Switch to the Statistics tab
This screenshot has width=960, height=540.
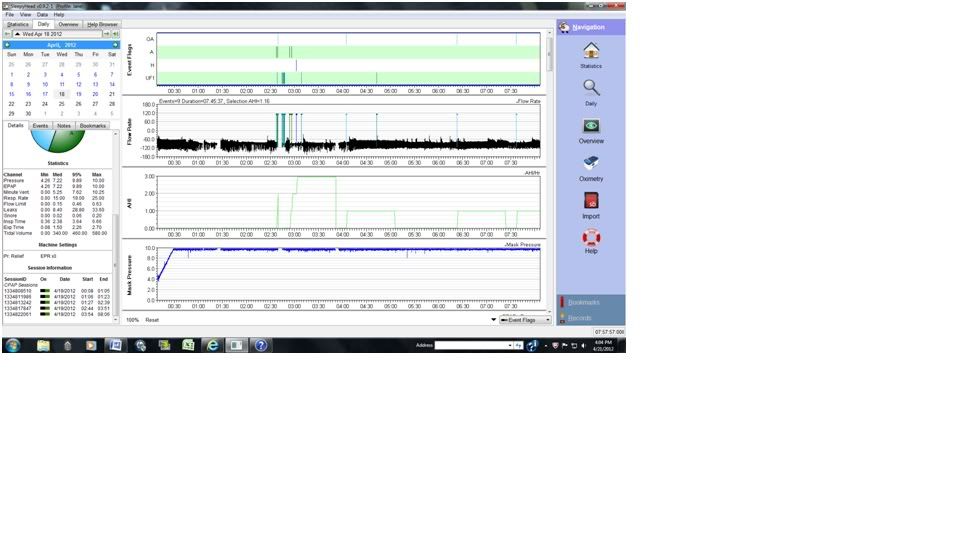(18, 24)
